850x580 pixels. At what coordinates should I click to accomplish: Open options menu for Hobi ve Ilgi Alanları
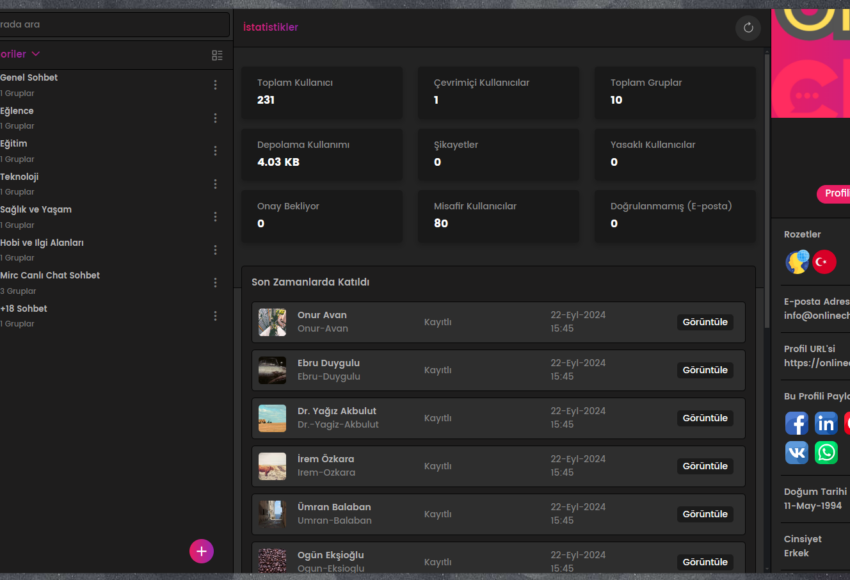215,250
